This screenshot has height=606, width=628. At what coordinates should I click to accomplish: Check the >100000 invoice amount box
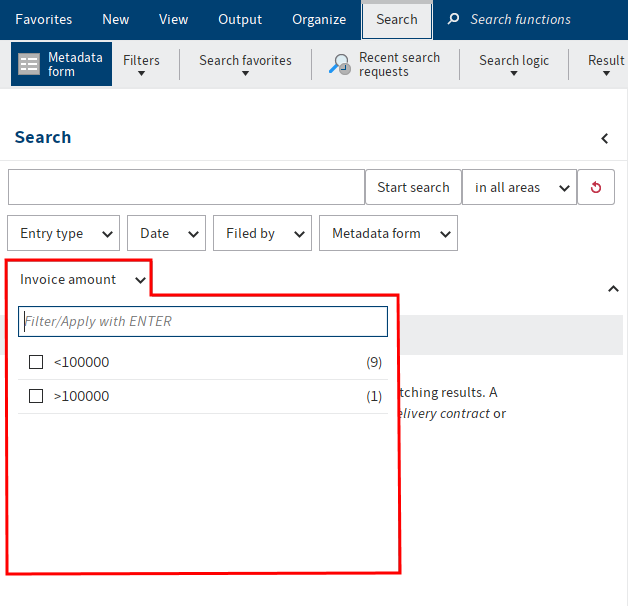coord(36,396)
